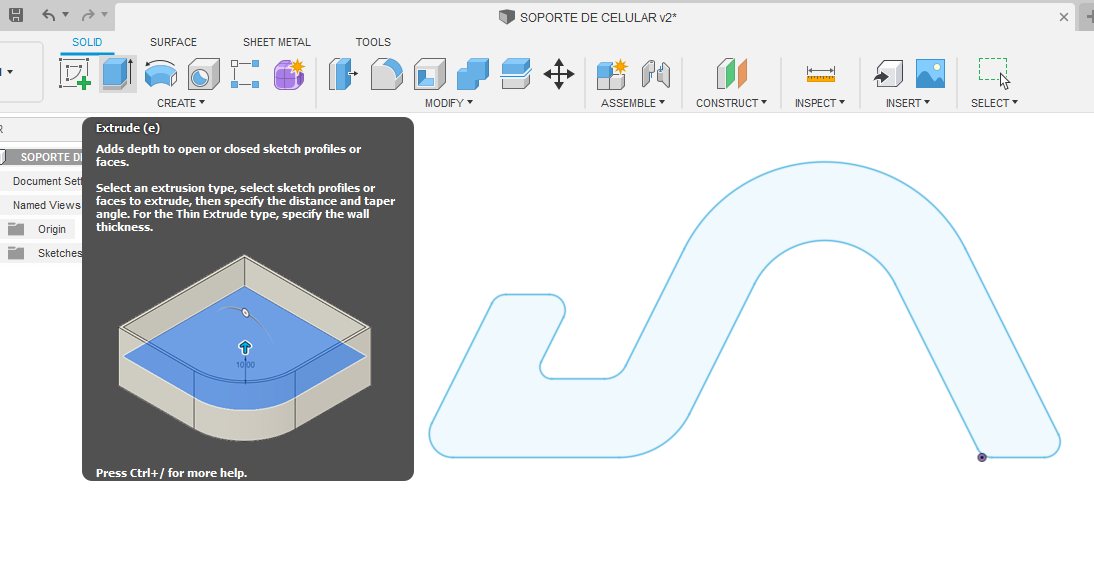The height and width of the screenshot is (580, 1094).
Task: Expand the CREATE menu
Action: click(181, 103)
